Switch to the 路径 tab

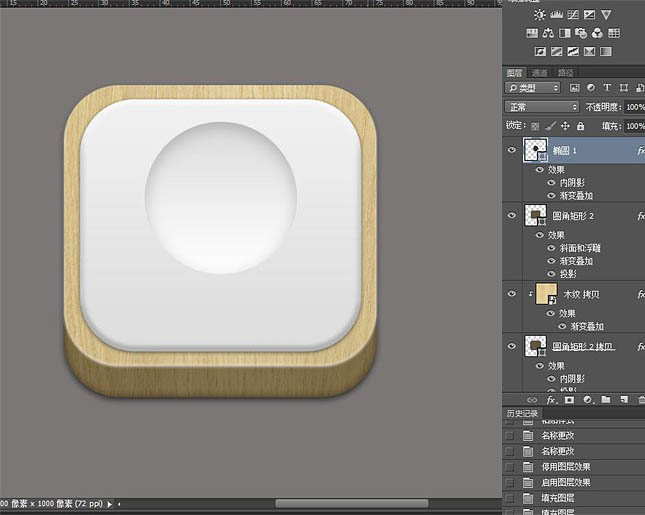[x=565, y=73]
